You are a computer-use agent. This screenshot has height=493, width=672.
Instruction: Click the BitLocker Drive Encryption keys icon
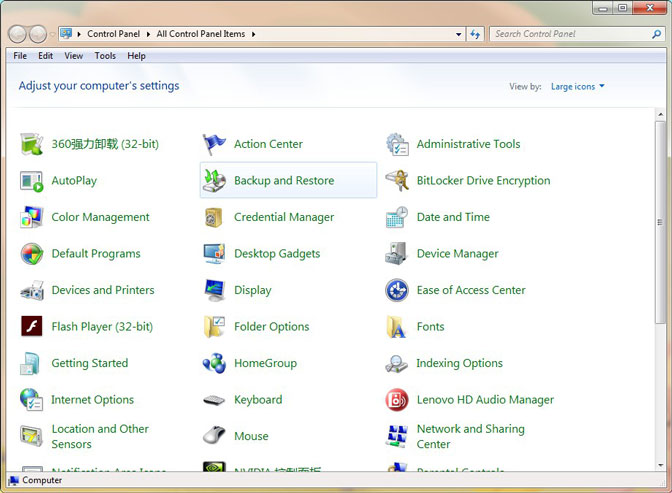397,180
